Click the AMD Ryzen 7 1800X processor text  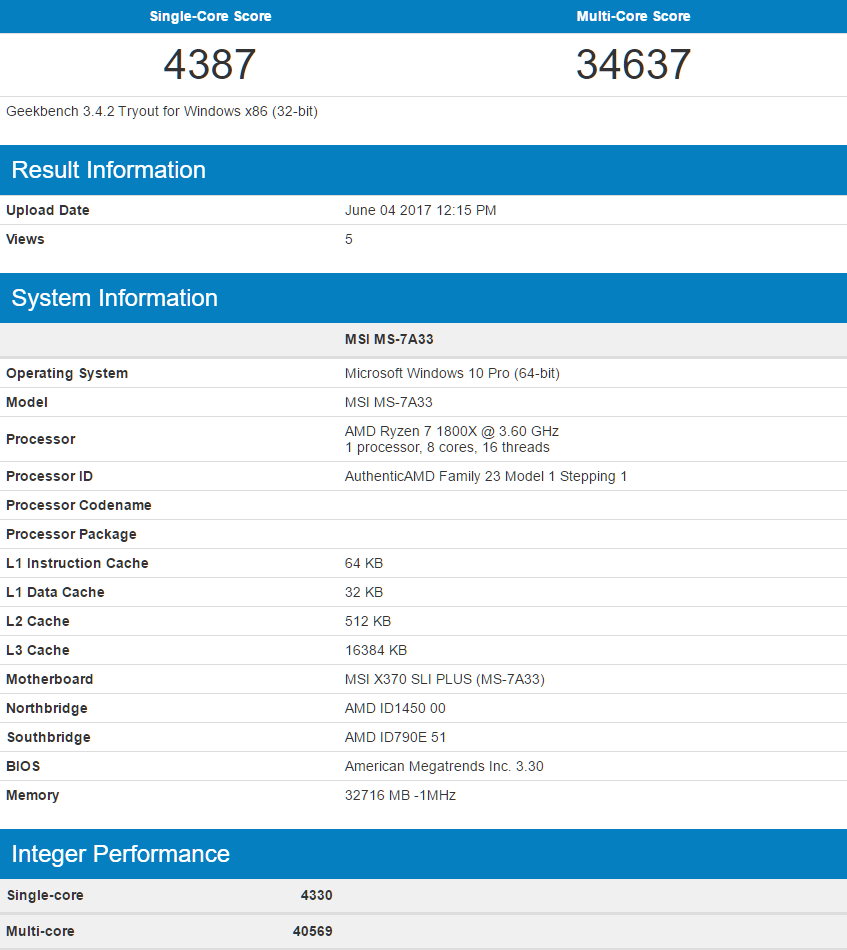[451, 431]
